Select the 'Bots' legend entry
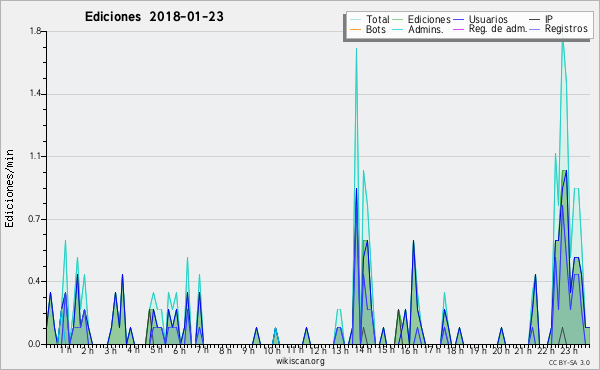This screenshot has width=600, height=370. point(376,29)
